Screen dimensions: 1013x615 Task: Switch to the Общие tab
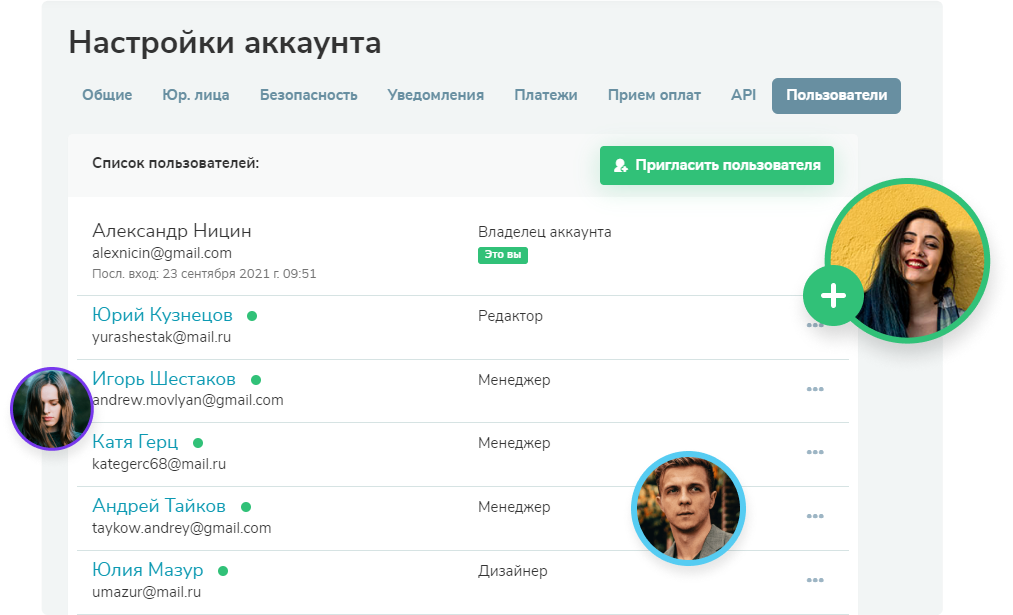[x=107, y=95]
